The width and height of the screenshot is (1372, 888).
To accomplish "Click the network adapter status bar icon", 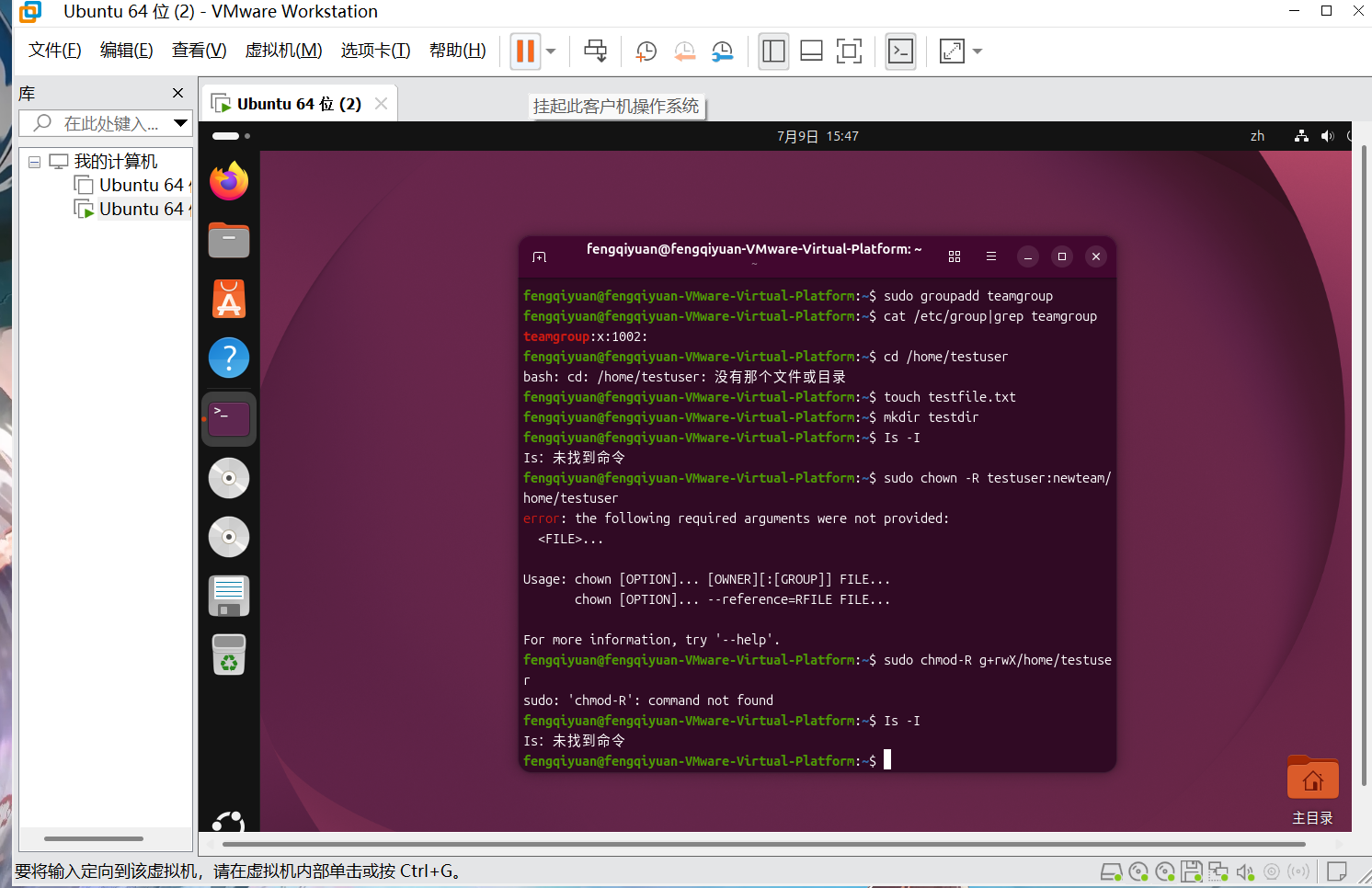I will point(1218,871).
